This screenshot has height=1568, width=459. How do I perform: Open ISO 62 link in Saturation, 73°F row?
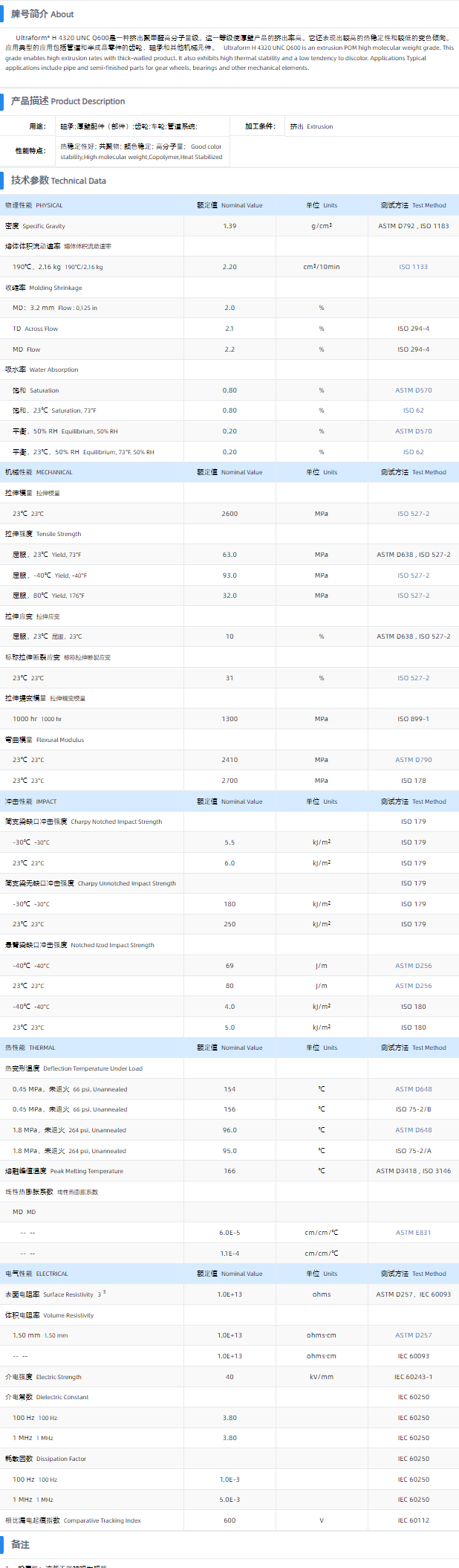tap(413, 410)
